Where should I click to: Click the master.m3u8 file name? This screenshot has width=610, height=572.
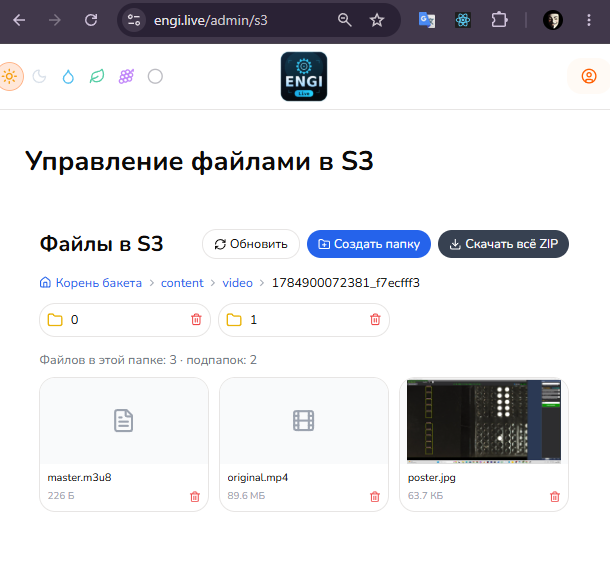79,477
